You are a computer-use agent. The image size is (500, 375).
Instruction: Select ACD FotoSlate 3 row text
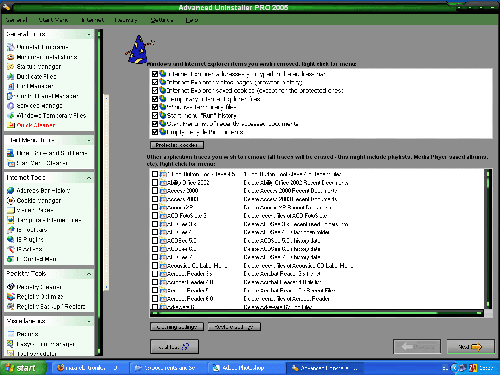pyautogui.click(x=187, y=215)
